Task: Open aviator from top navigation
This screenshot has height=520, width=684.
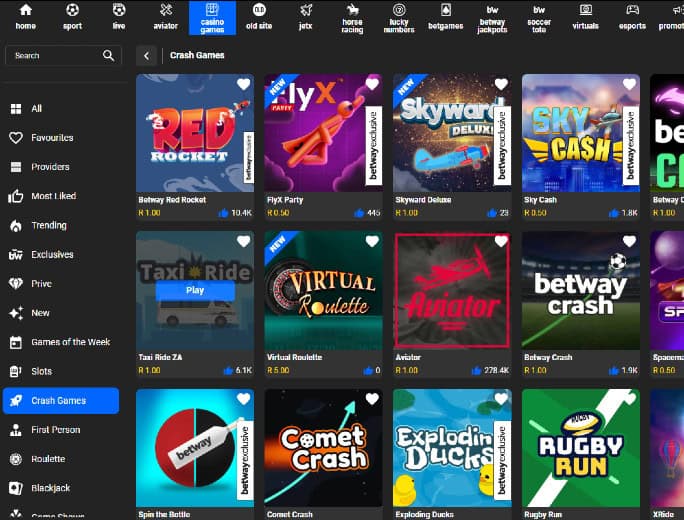Action: (x=166, y=17)
